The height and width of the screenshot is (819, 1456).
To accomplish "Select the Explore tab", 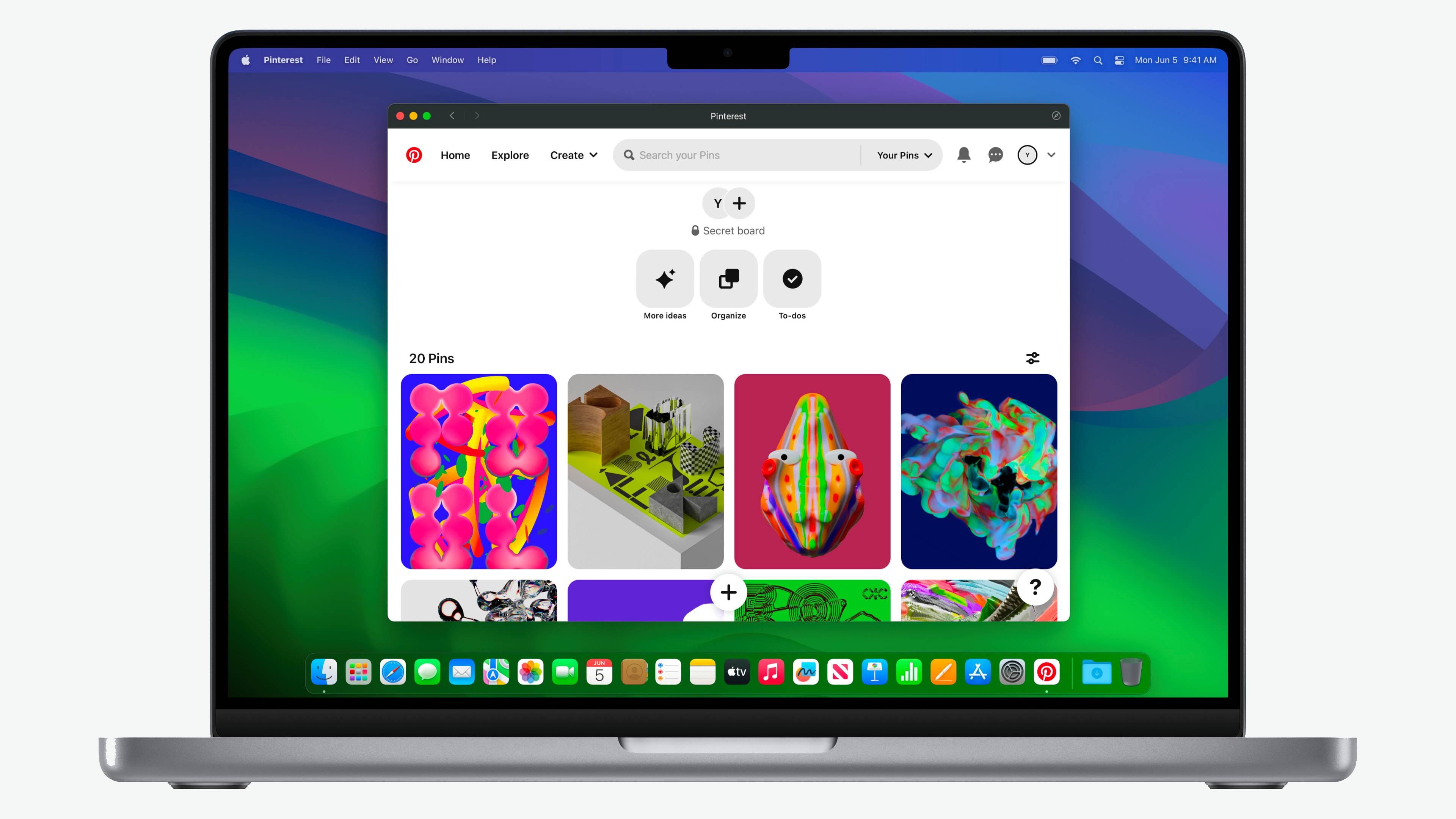I will point(510,155).
